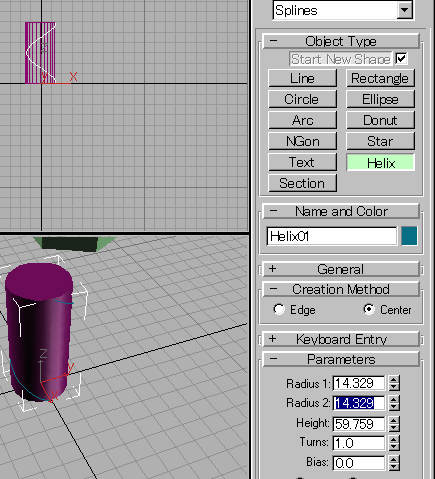Click the Radius 1 spinner arrows
435x479 pixels.
394,383
